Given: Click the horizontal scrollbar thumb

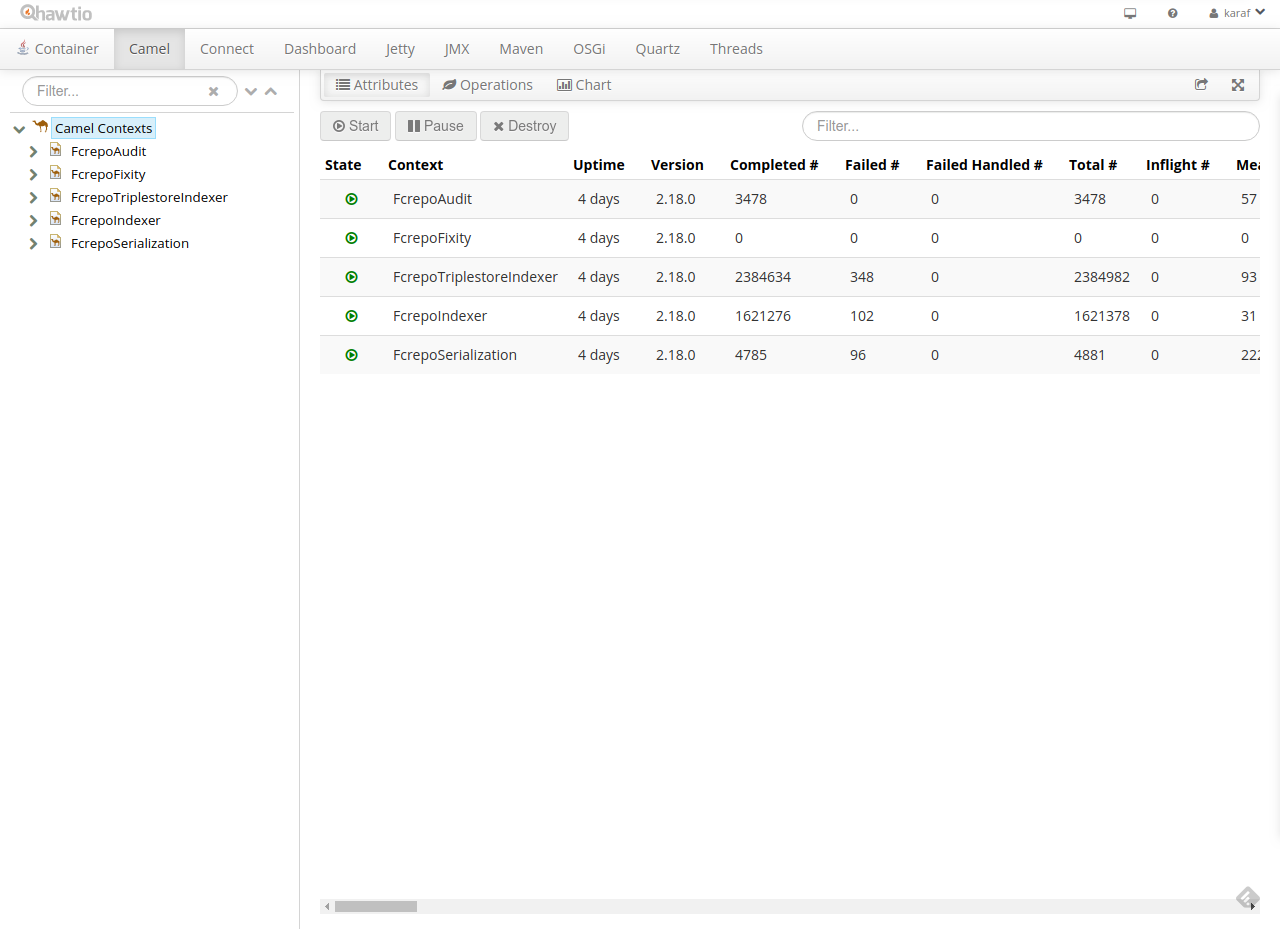Looking at the screenshot, I should [376, 907].
